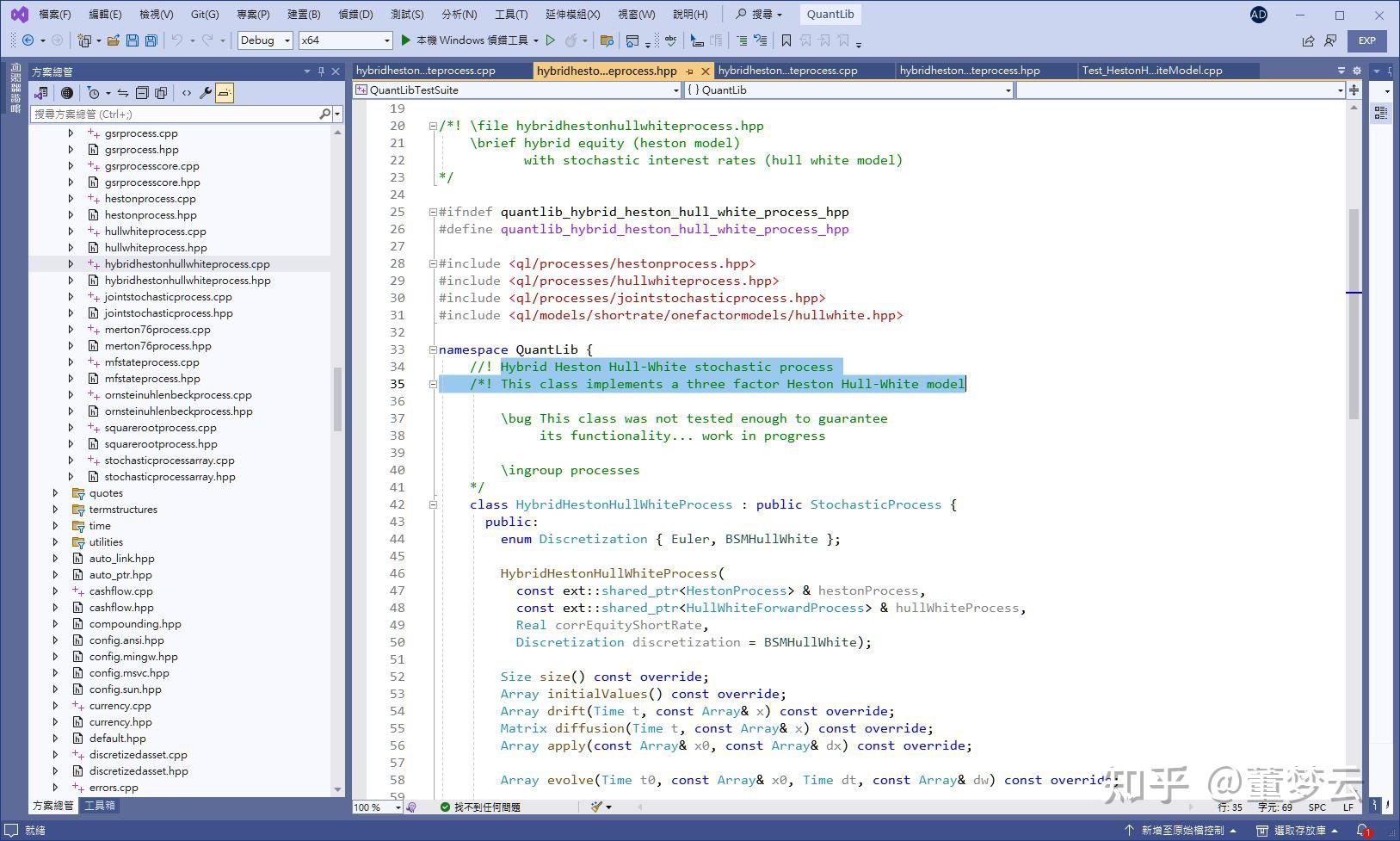Click the Save All toolbar icon

(x=151, y=40)
